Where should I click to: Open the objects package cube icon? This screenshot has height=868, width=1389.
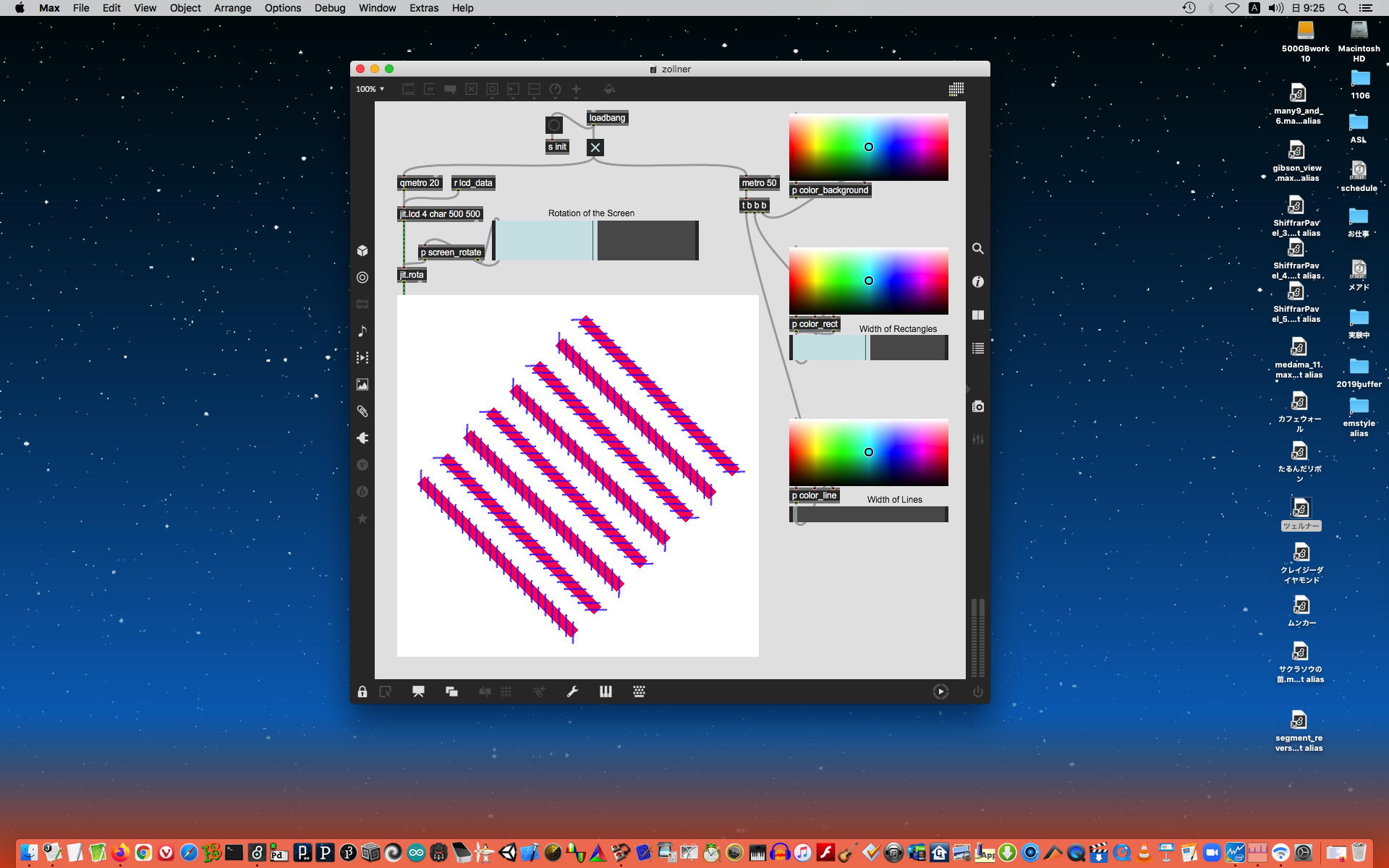point(362,251)
